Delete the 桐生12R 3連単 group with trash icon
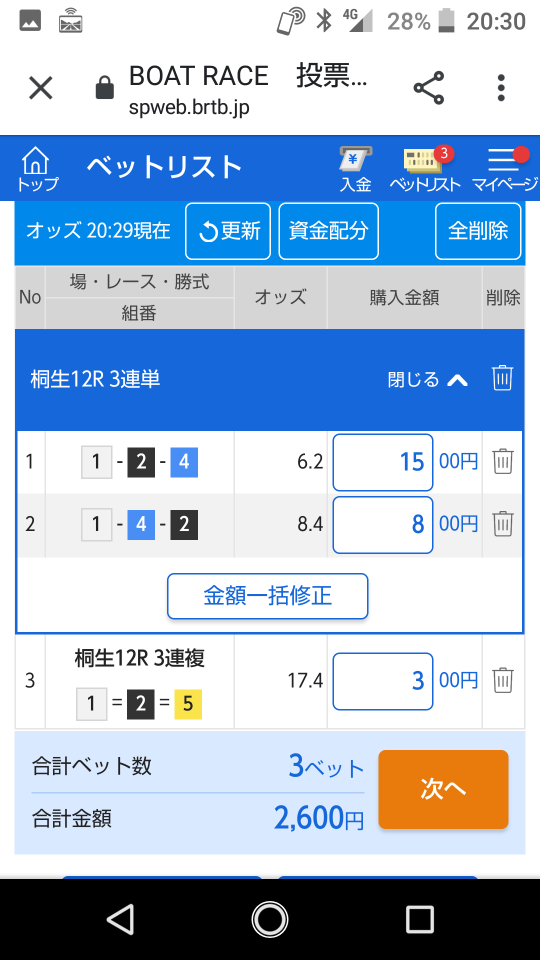Screen dimensions: 540x960 click(x=503, y=378)
